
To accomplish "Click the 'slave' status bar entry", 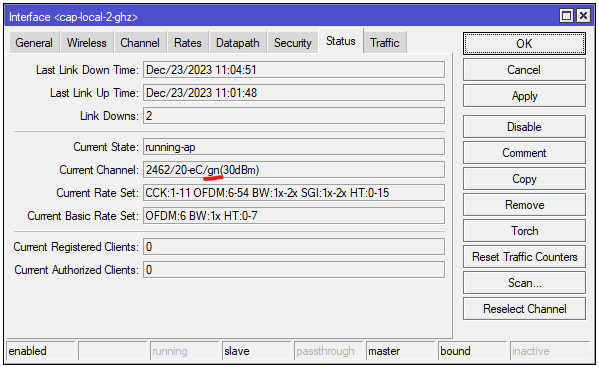I will pyautogui.click(x=256, y=351).
